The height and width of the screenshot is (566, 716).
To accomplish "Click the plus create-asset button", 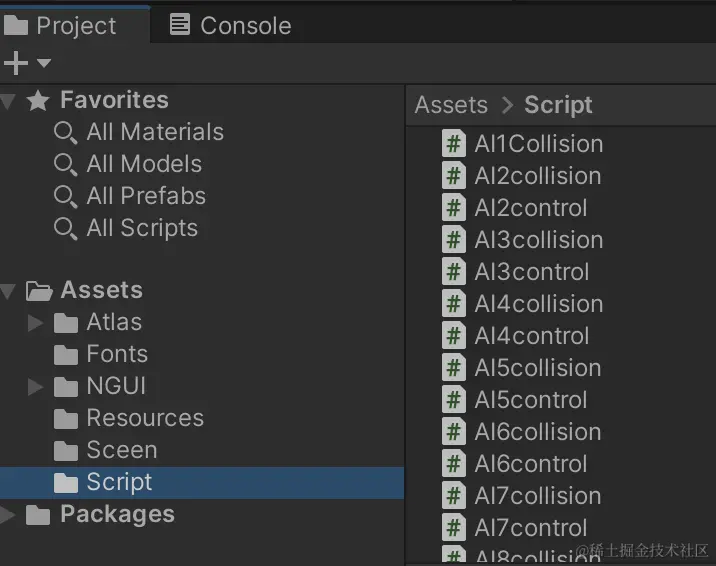I will point(16,64).
